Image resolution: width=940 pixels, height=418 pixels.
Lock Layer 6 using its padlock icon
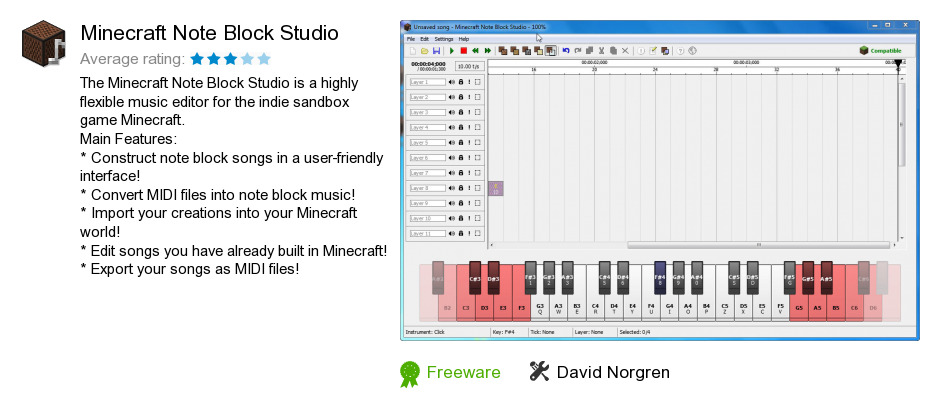(460, 158)
